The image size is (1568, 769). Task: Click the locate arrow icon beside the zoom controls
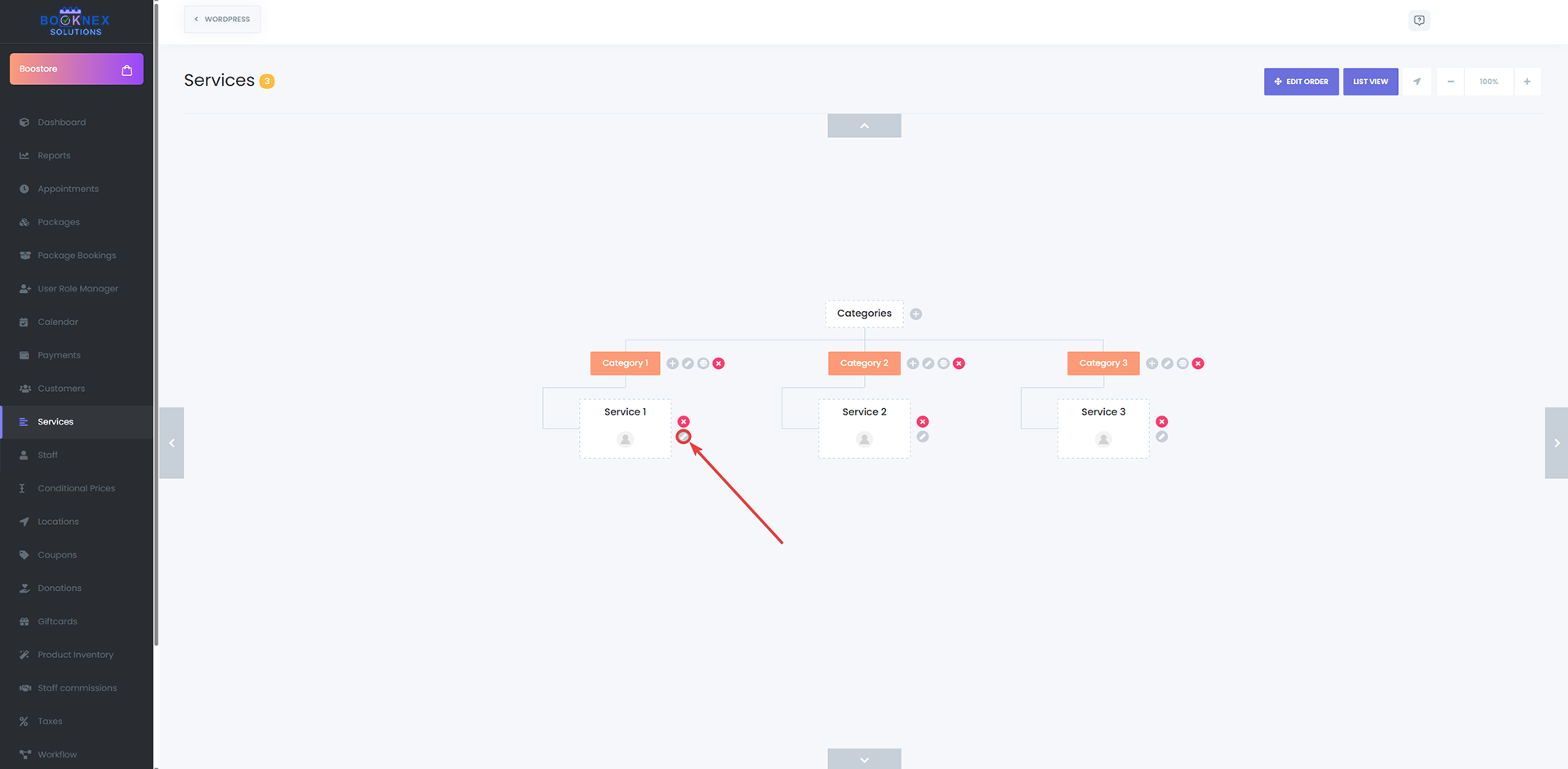1417,82
